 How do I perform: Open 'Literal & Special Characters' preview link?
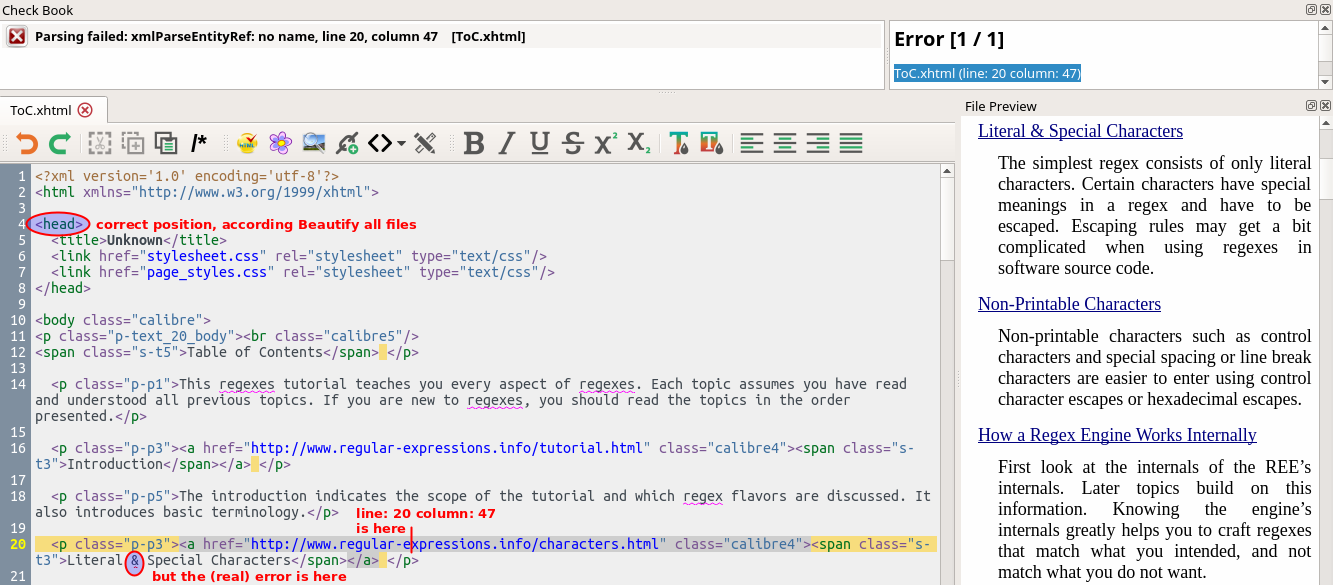(x=1080, y=131)
